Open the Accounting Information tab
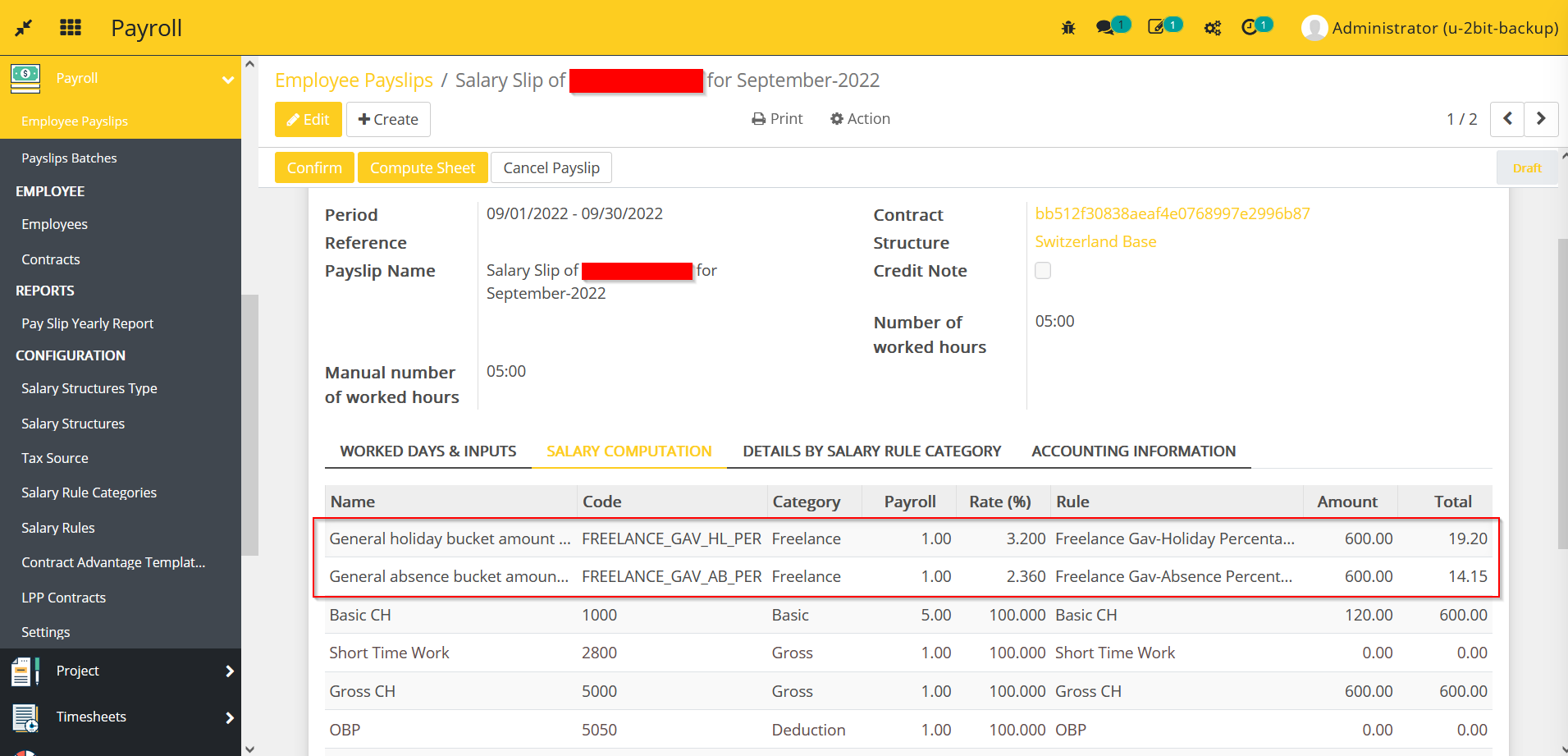This screenshot has width=1568, height=756. 1134,451
